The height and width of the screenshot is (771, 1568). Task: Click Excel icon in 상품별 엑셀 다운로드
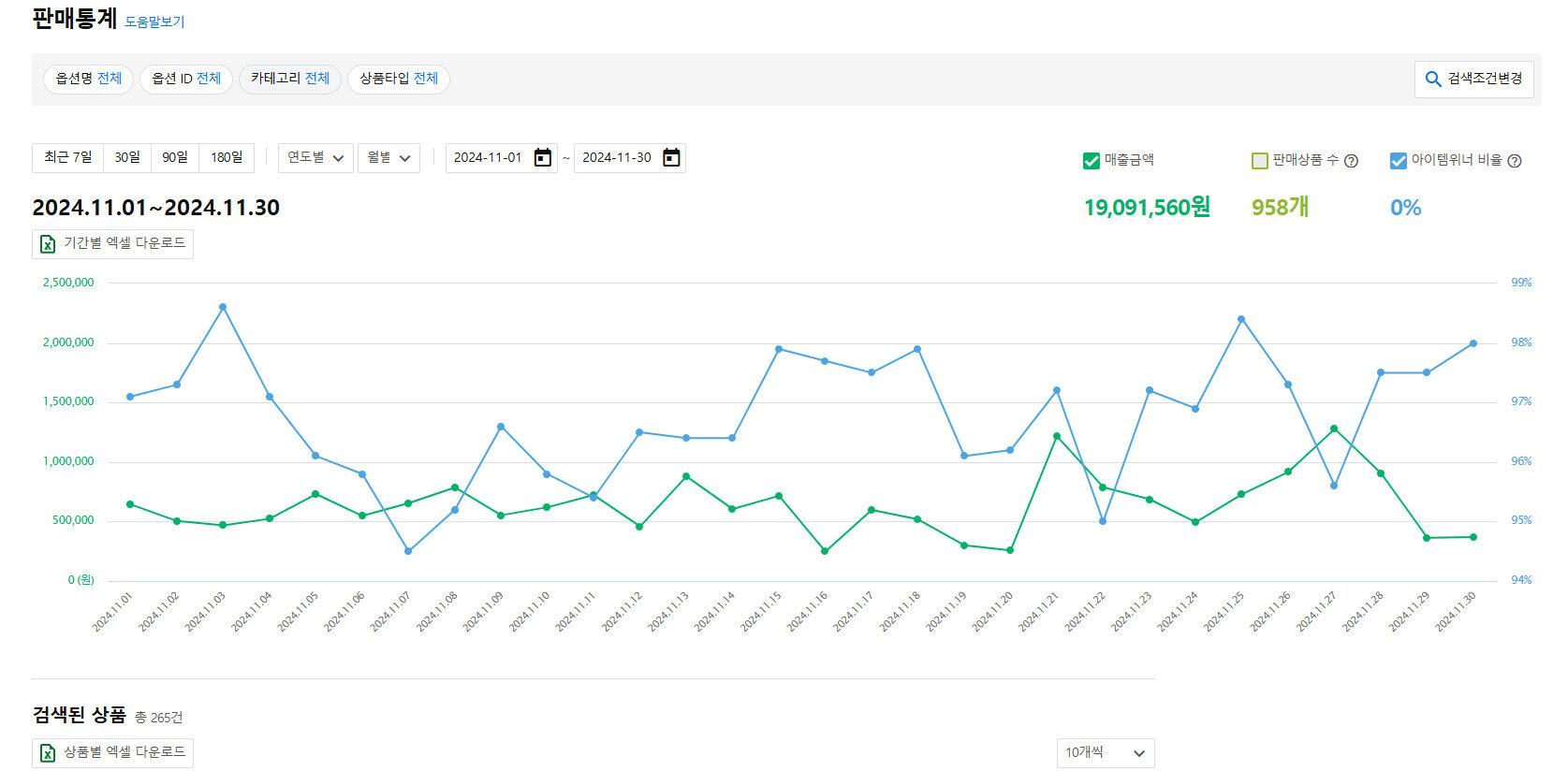coord(48,752)
